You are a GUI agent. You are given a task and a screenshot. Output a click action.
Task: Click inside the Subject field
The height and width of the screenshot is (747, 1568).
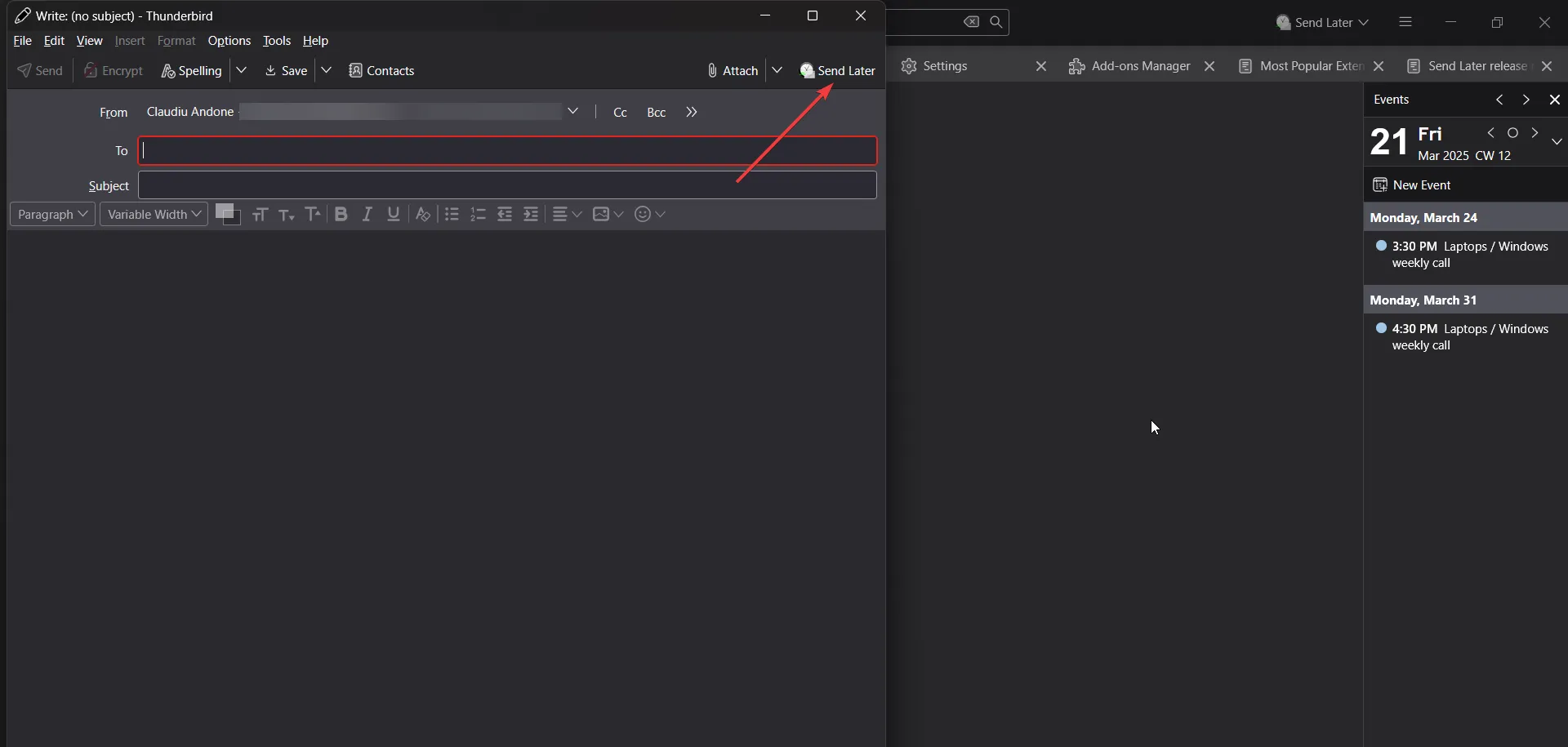506,185
